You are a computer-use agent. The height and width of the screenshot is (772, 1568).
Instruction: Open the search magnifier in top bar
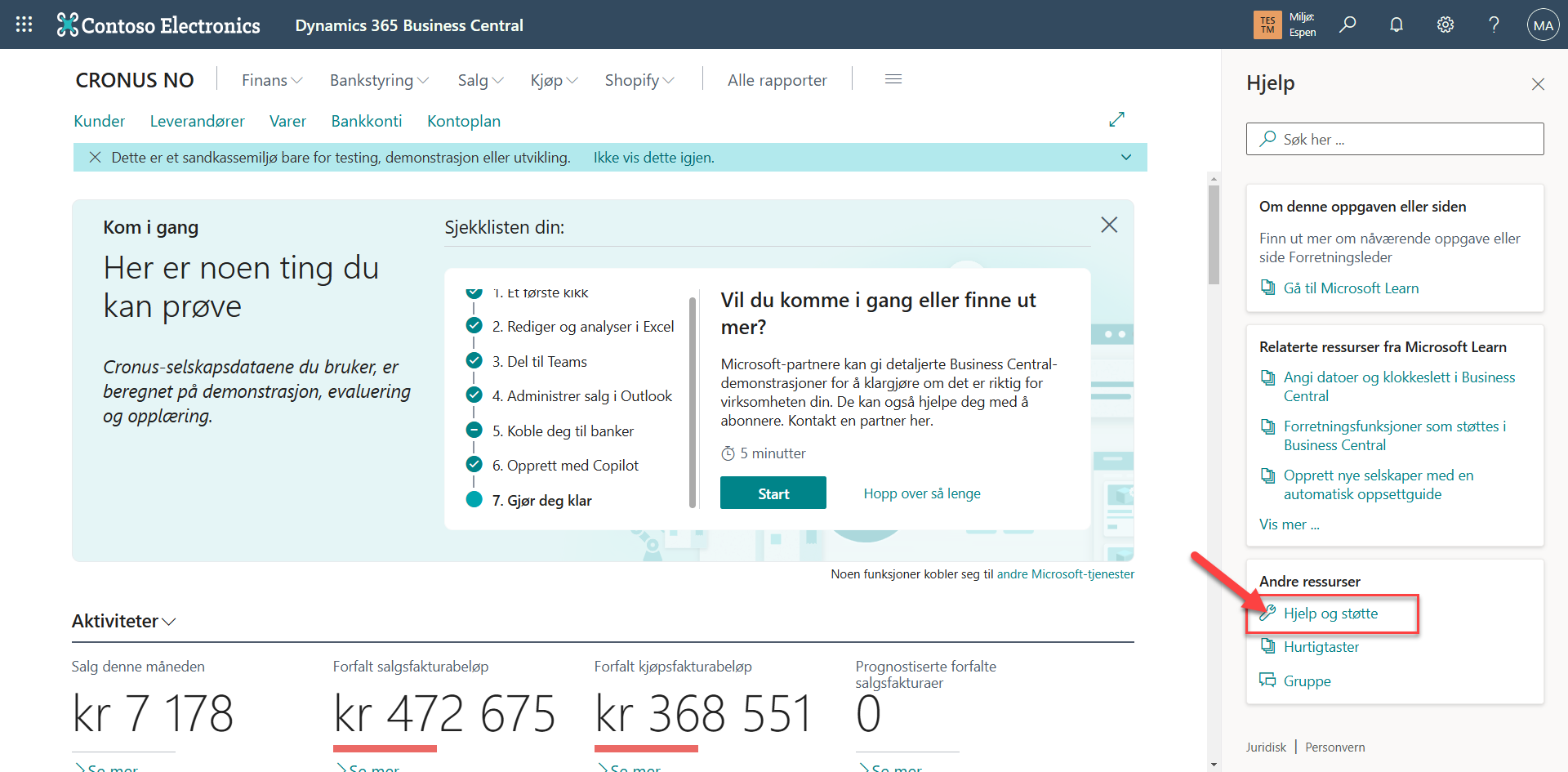(x=1347, y=25)
